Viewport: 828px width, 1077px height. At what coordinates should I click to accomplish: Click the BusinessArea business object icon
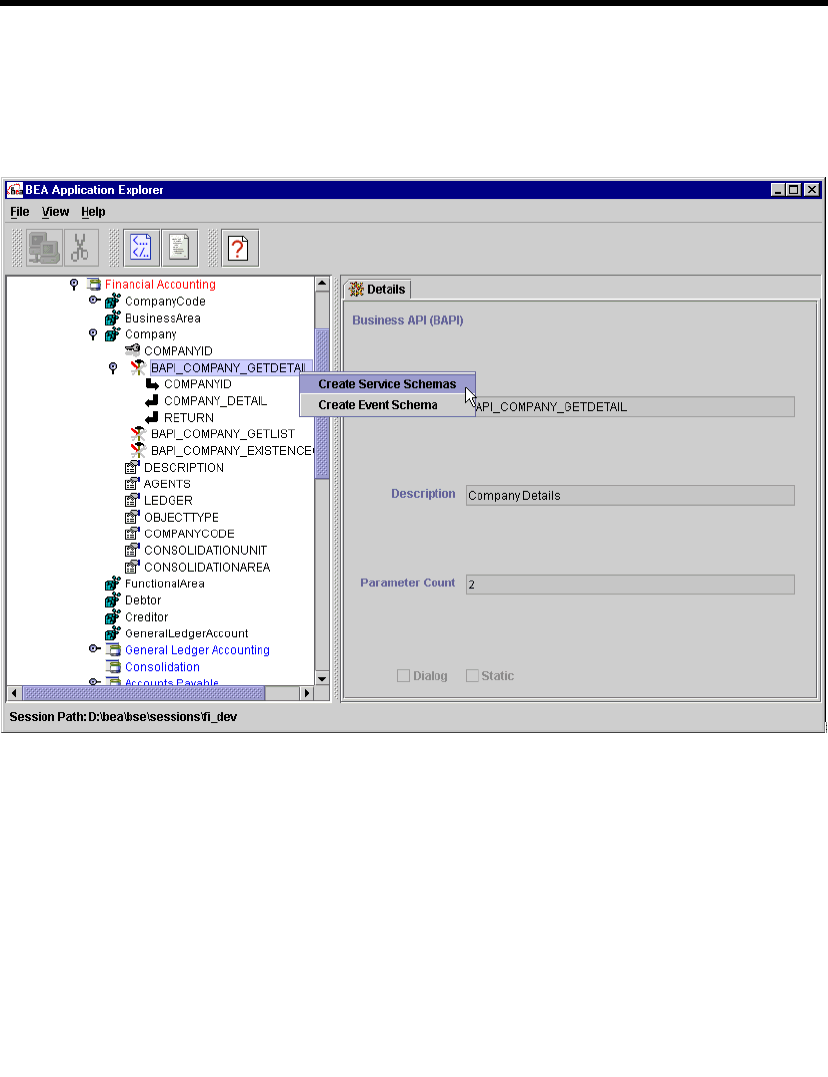click(113, 318)
